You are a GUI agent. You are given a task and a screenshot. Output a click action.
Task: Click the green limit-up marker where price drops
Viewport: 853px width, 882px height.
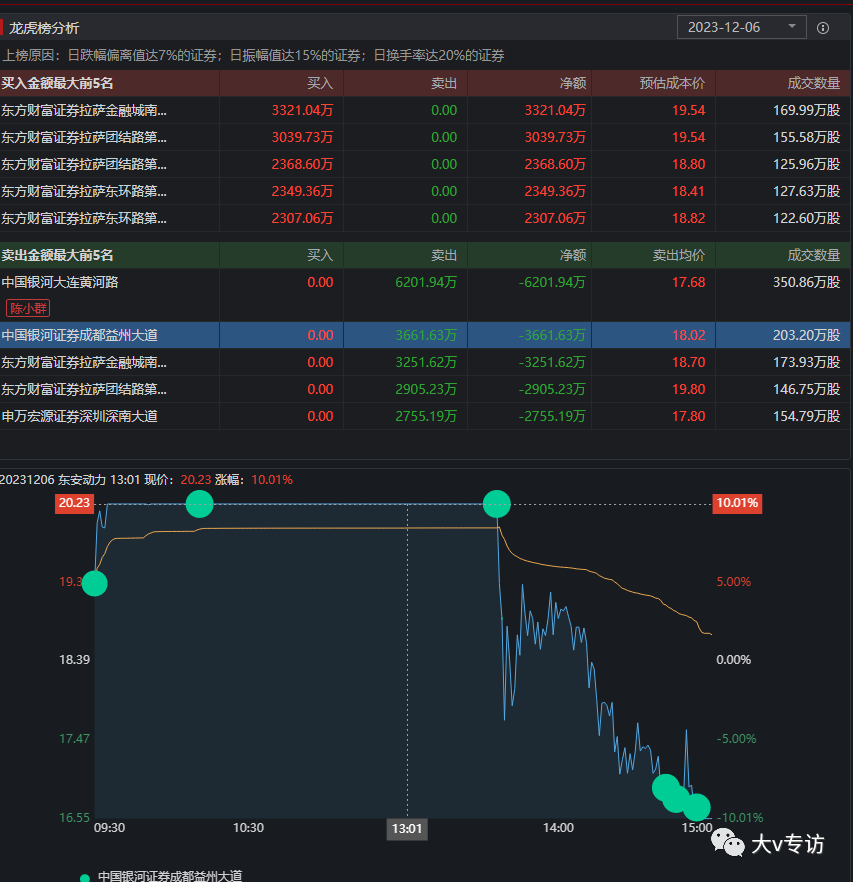click(497, 503)
